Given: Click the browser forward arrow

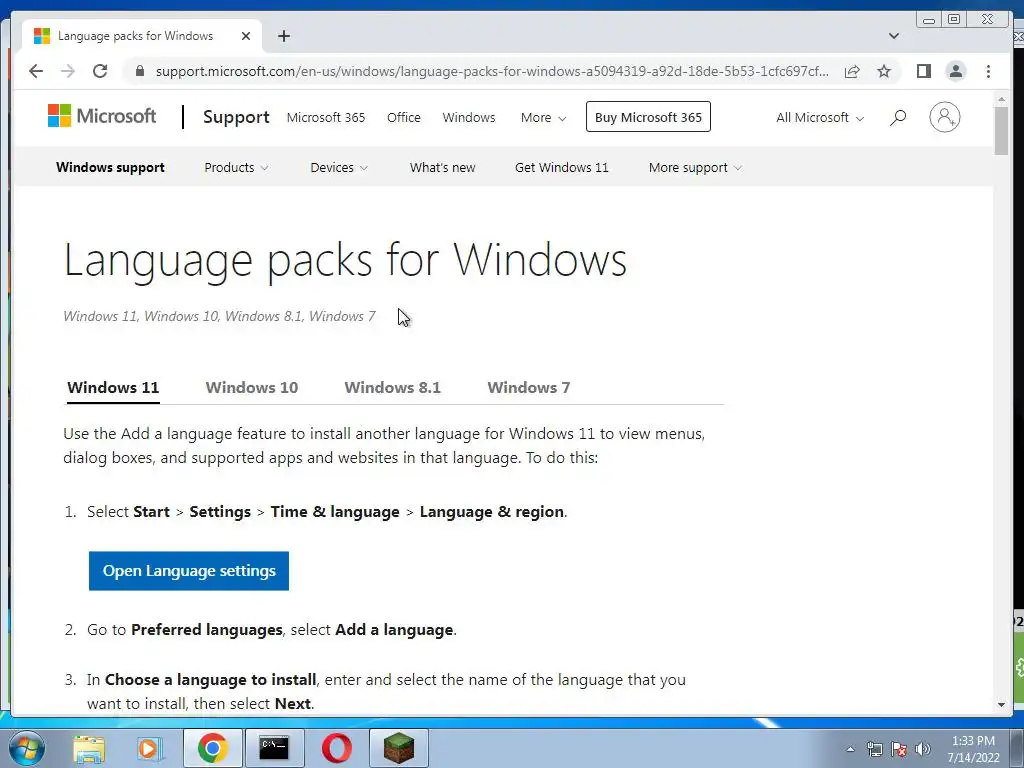Looking at the screenshot, I should [68, 71].
